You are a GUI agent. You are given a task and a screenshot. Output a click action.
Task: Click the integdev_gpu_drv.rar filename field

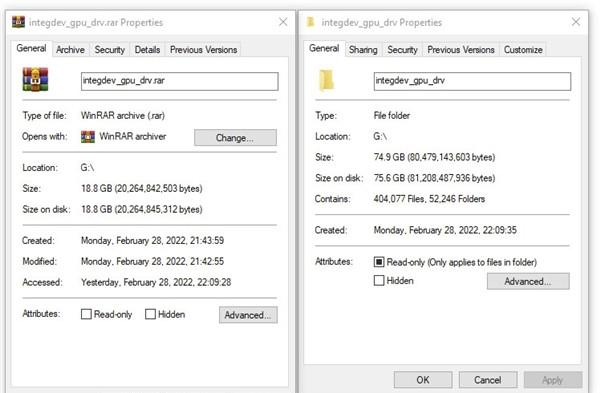click(x=179, y=81)
